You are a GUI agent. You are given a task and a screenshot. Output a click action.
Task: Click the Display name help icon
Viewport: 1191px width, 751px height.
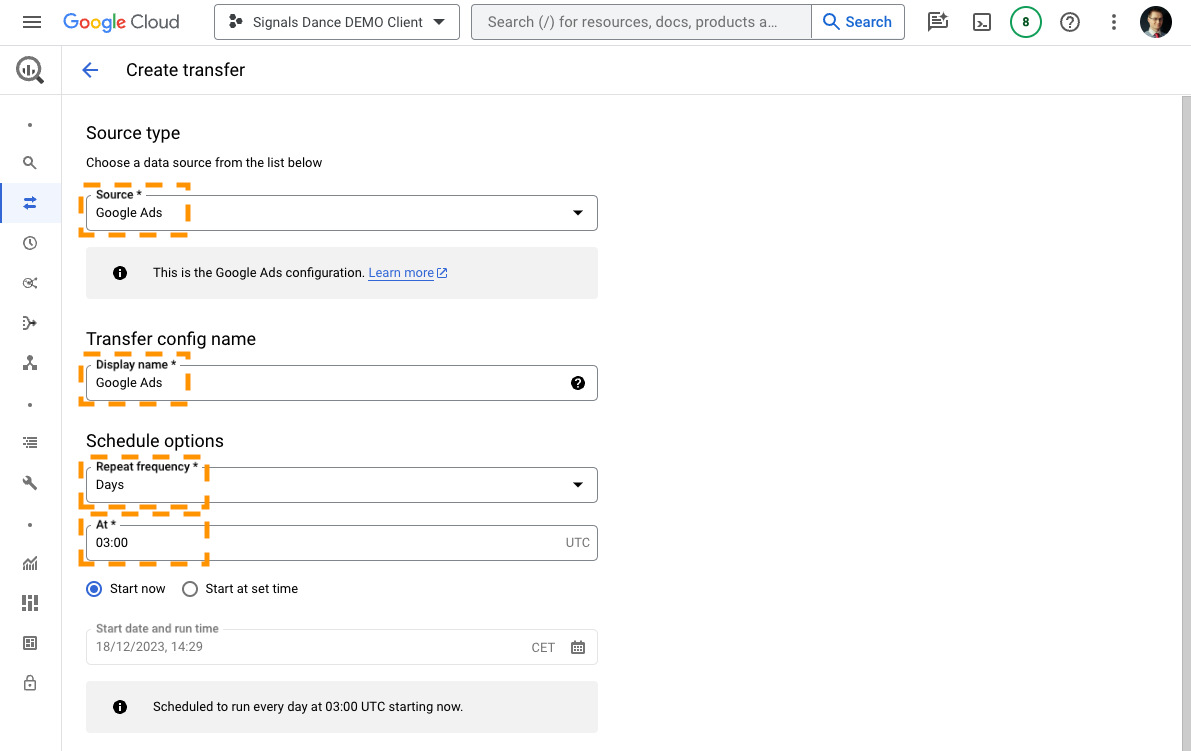coord(578,383)
